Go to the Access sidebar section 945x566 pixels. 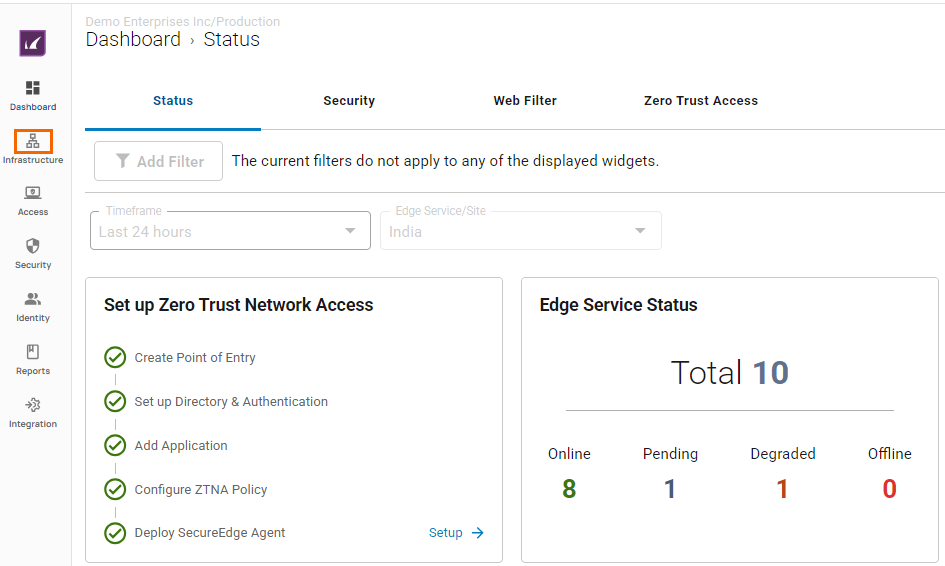point(33,194)
